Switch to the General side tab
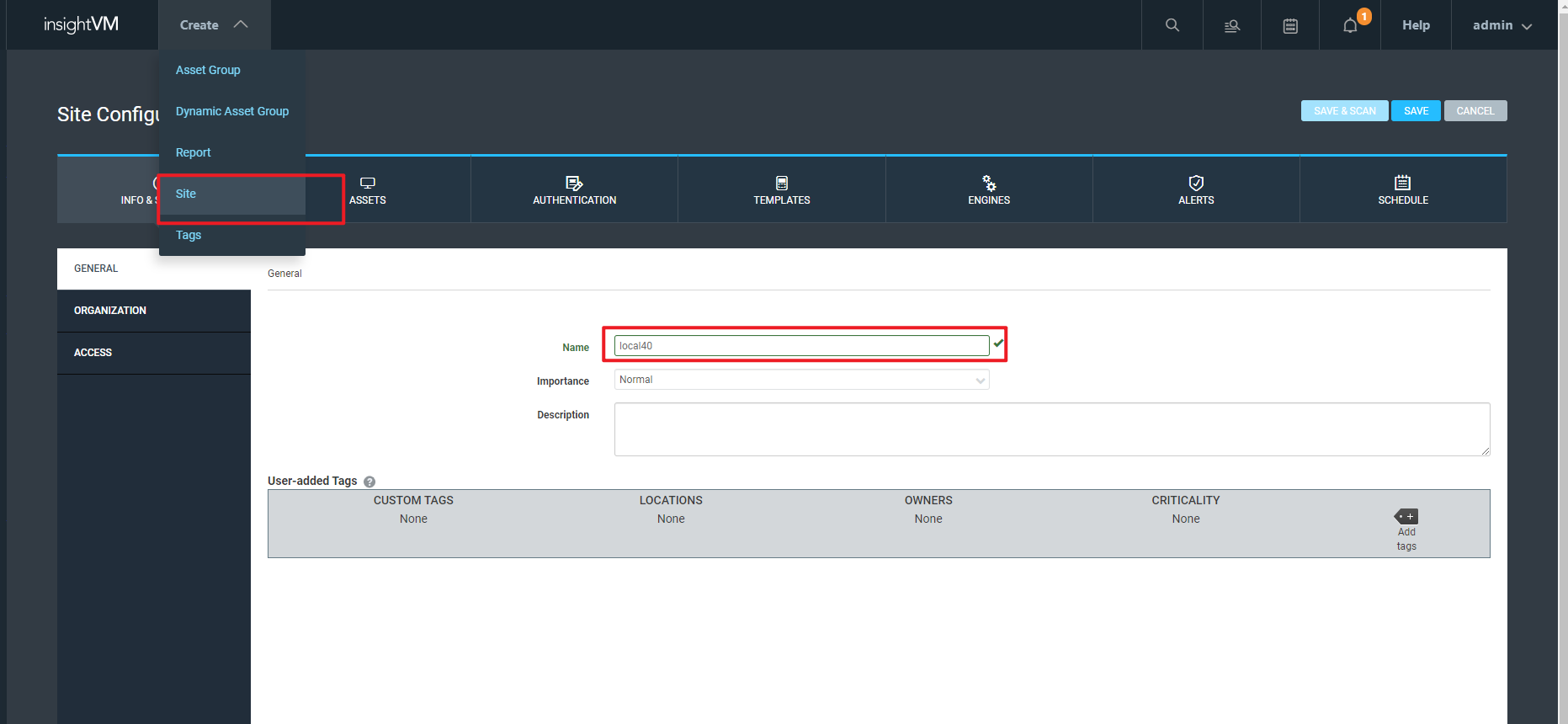The image size is (1568, 724). 154,269
